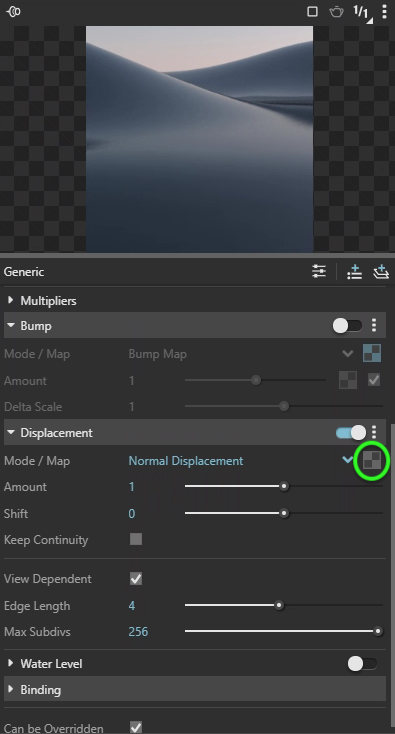Image resolution: width=395 pixels, height=734 pixels.
Task: Open the Bump section three-dot menu
Action: point(374,325)
